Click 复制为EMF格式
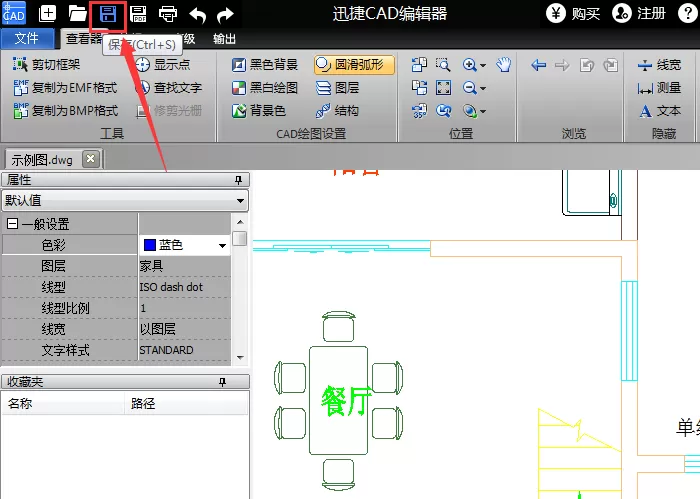Screen dimensions: 700x499 click(x=66, y=87)
